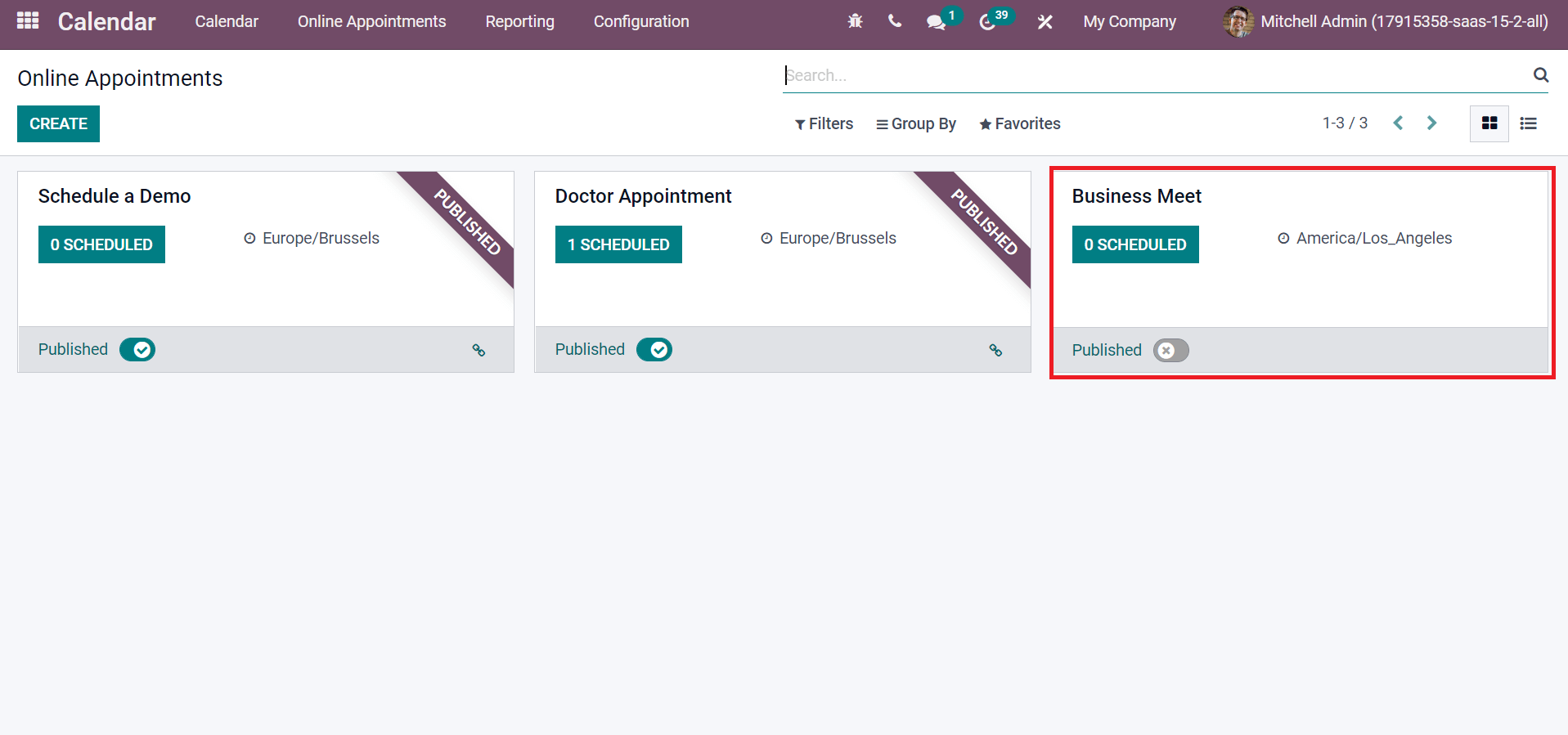Open the Reporting menu
This screenshot has width=1568, height=735.
[519, 22]
